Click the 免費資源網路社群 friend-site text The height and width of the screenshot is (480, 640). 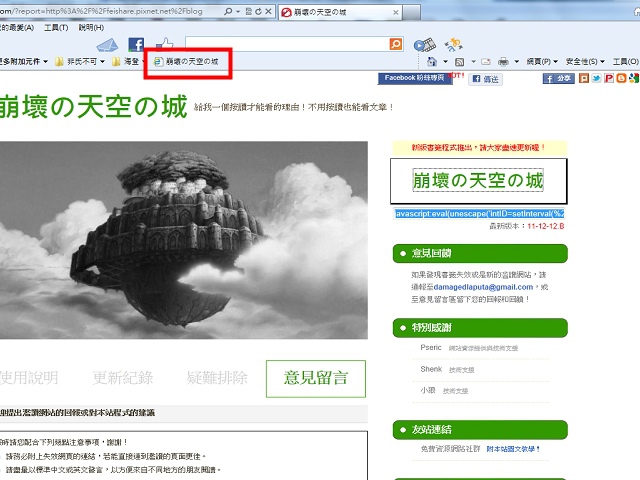(x=451, y=449)
